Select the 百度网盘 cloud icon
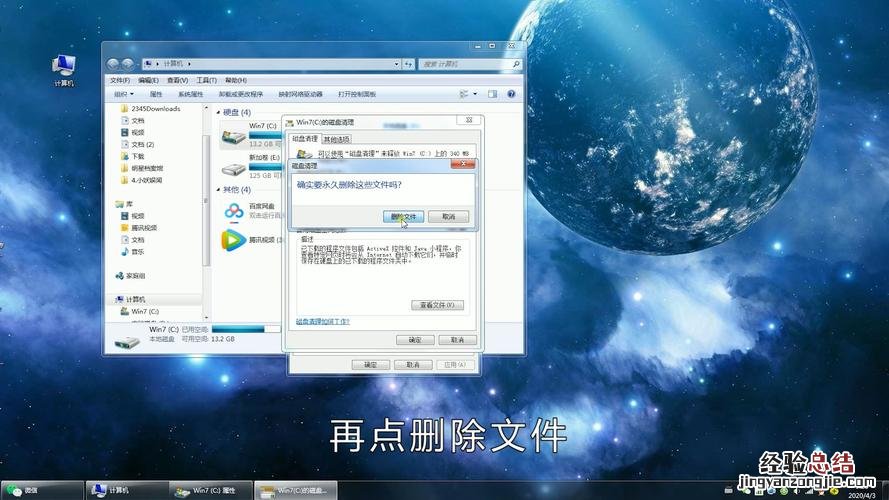 234,211
